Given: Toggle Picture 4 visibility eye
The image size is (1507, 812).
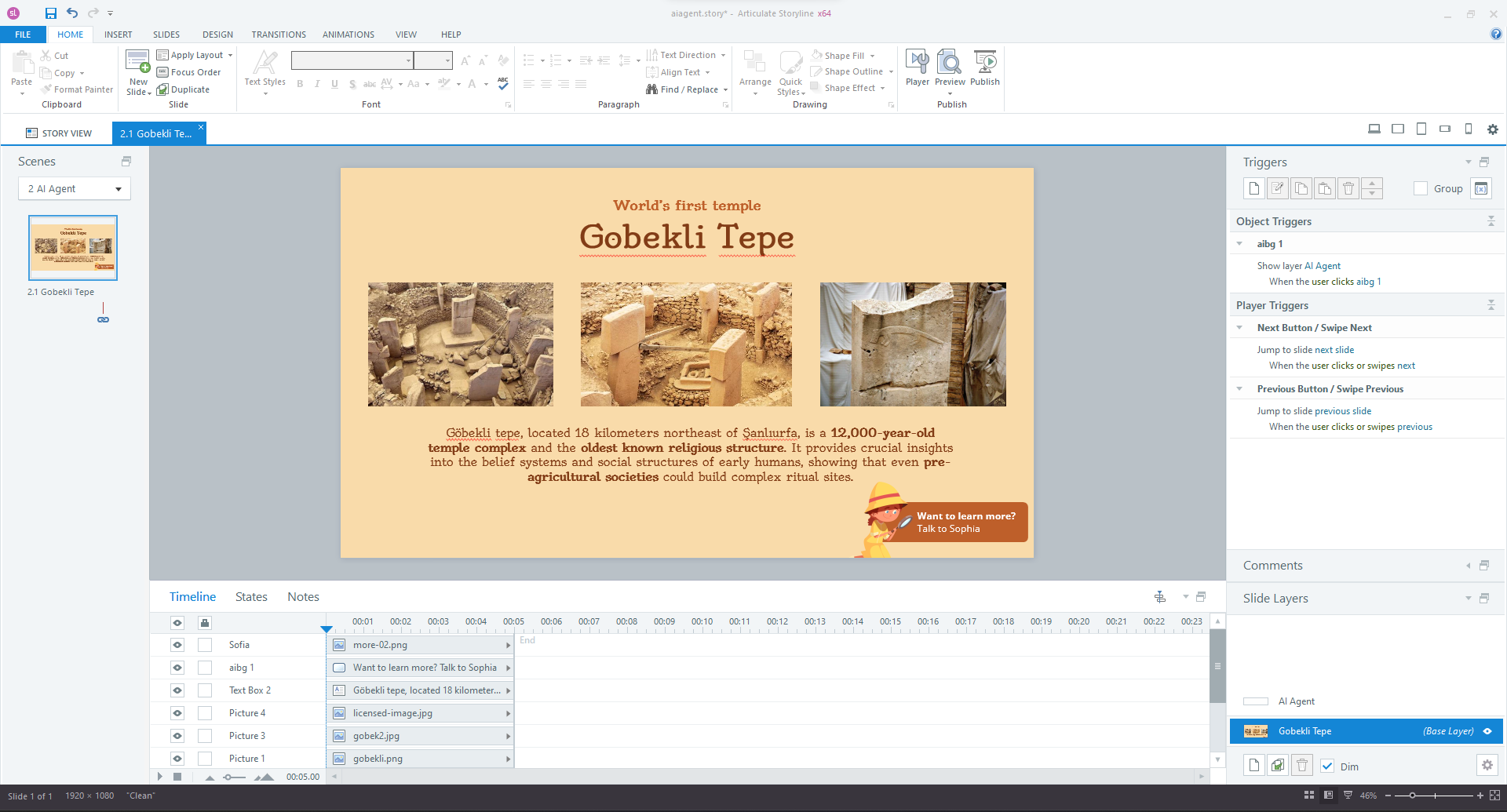Looking at the screenshot, I should click(x=177, y=713).
